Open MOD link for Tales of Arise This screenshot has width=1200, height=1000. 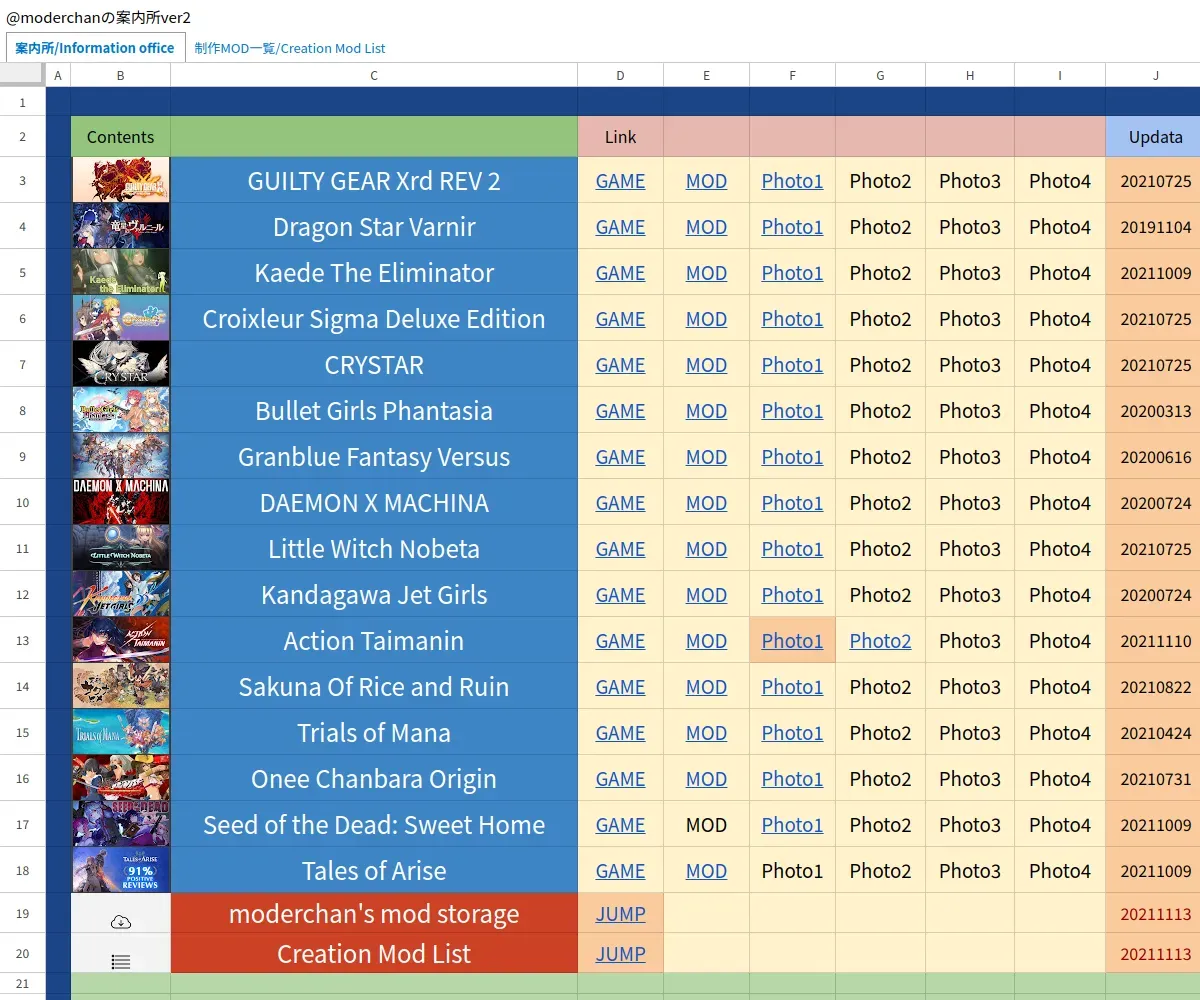[x=706, y=871]
